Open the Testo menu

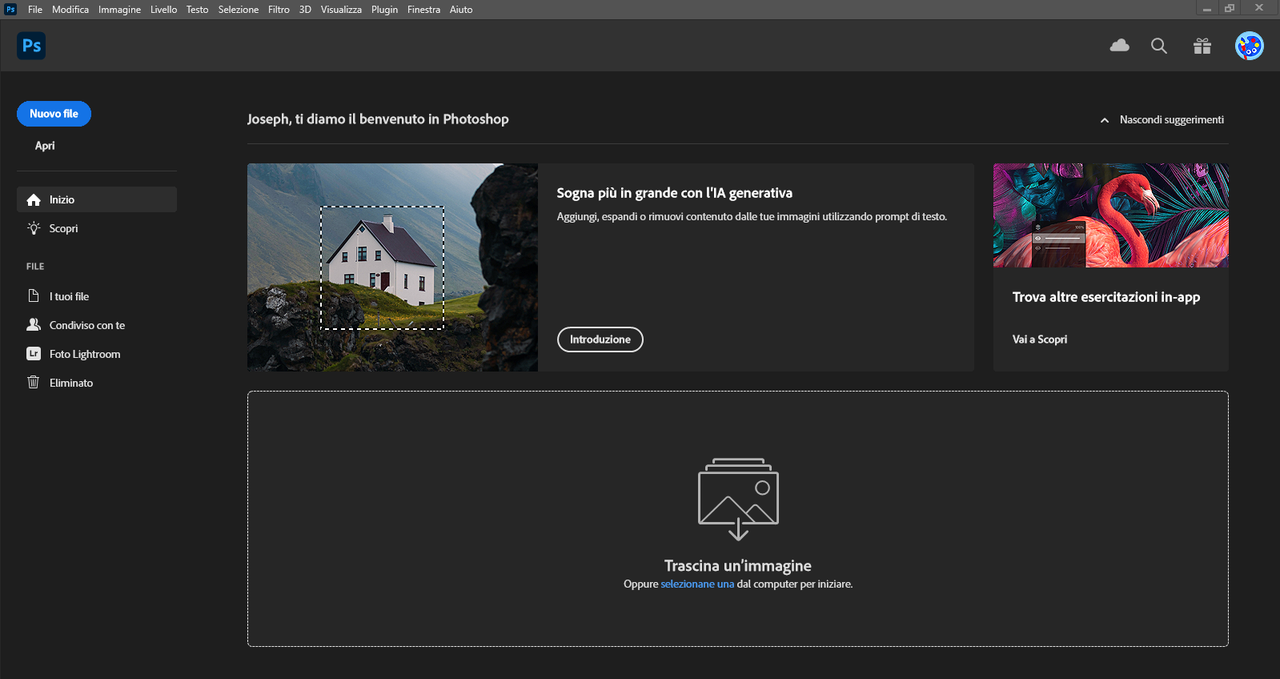[x=197, y=9]
